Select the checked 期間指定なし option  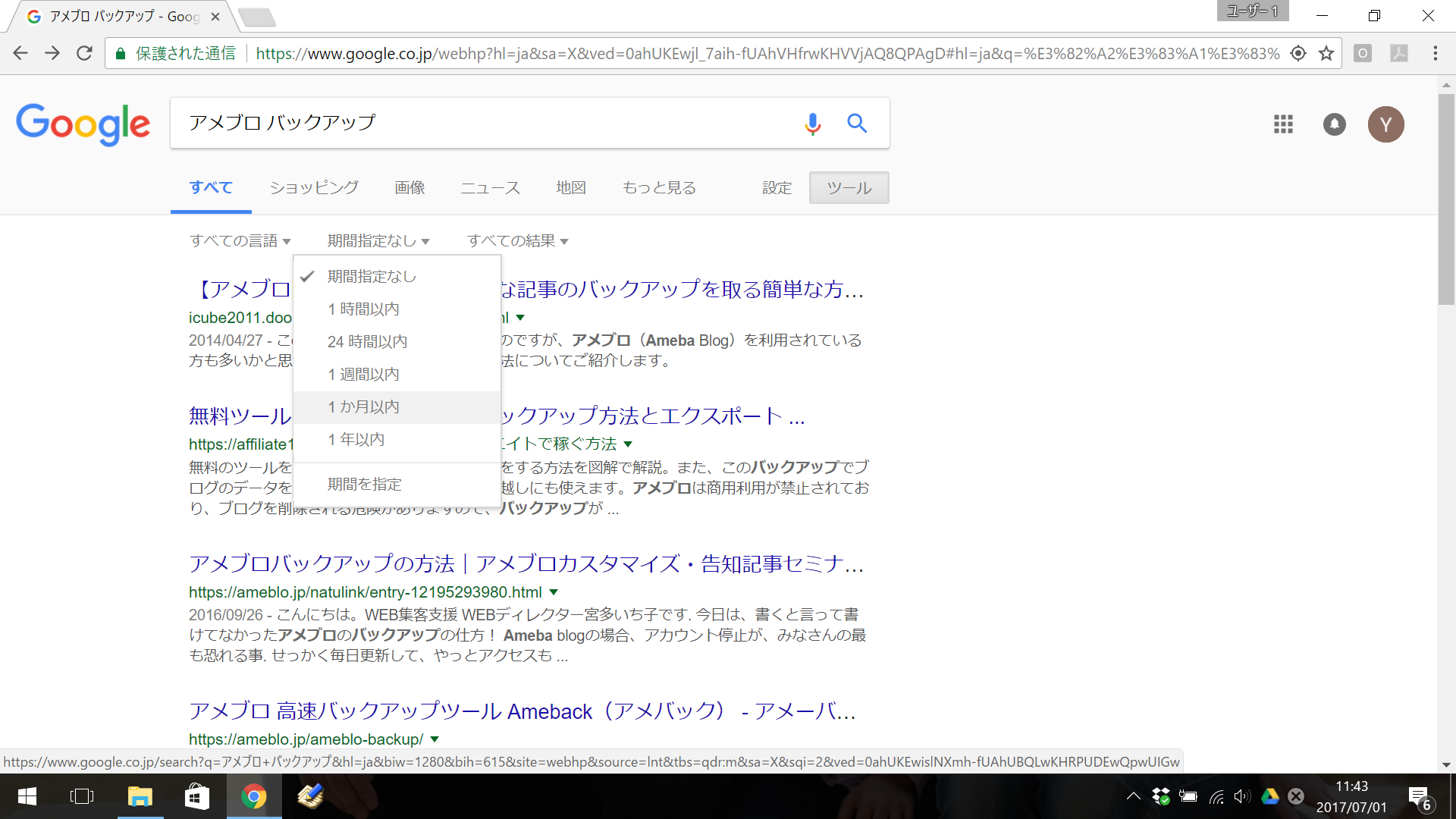tap(372, 277)
